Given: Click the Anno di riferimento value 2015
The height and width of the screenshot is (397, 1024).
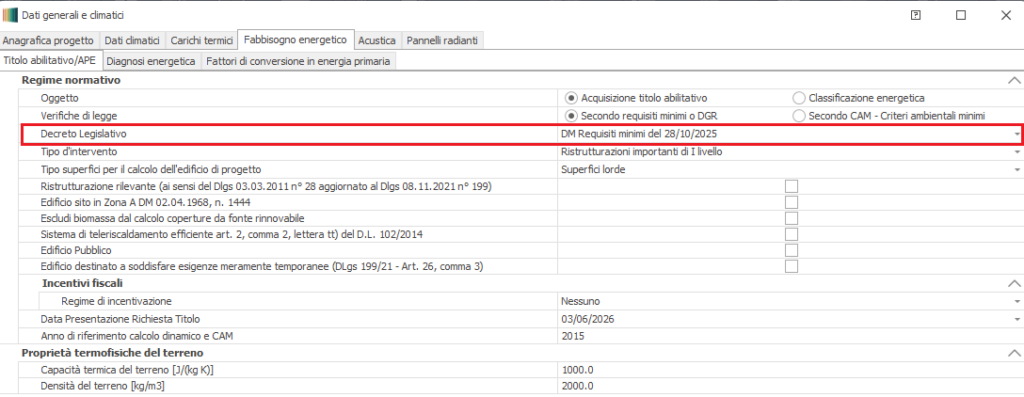Looking at the screenshot, I should click(573, 336).
